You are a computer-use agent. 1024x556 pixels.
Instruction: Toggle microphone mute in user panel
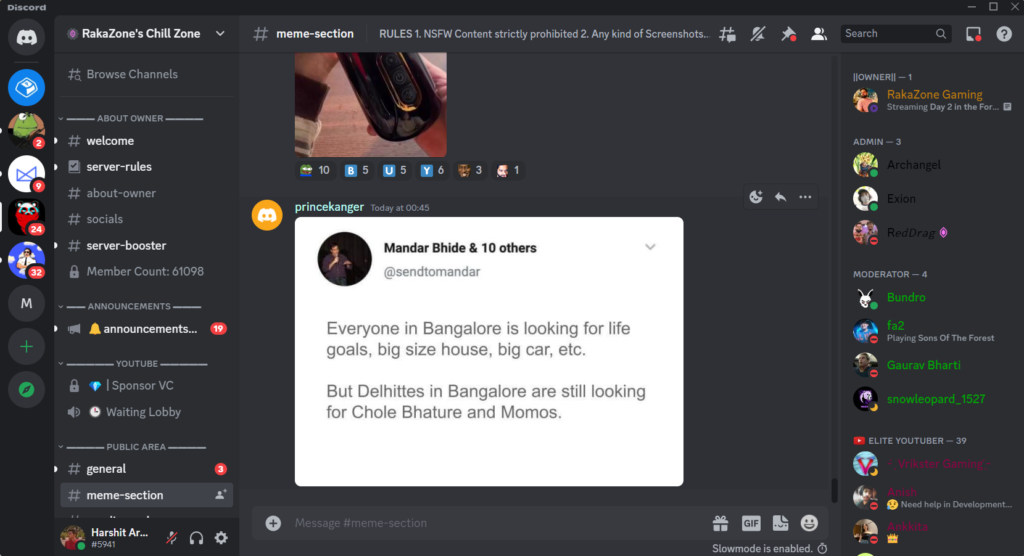point(172,538)
